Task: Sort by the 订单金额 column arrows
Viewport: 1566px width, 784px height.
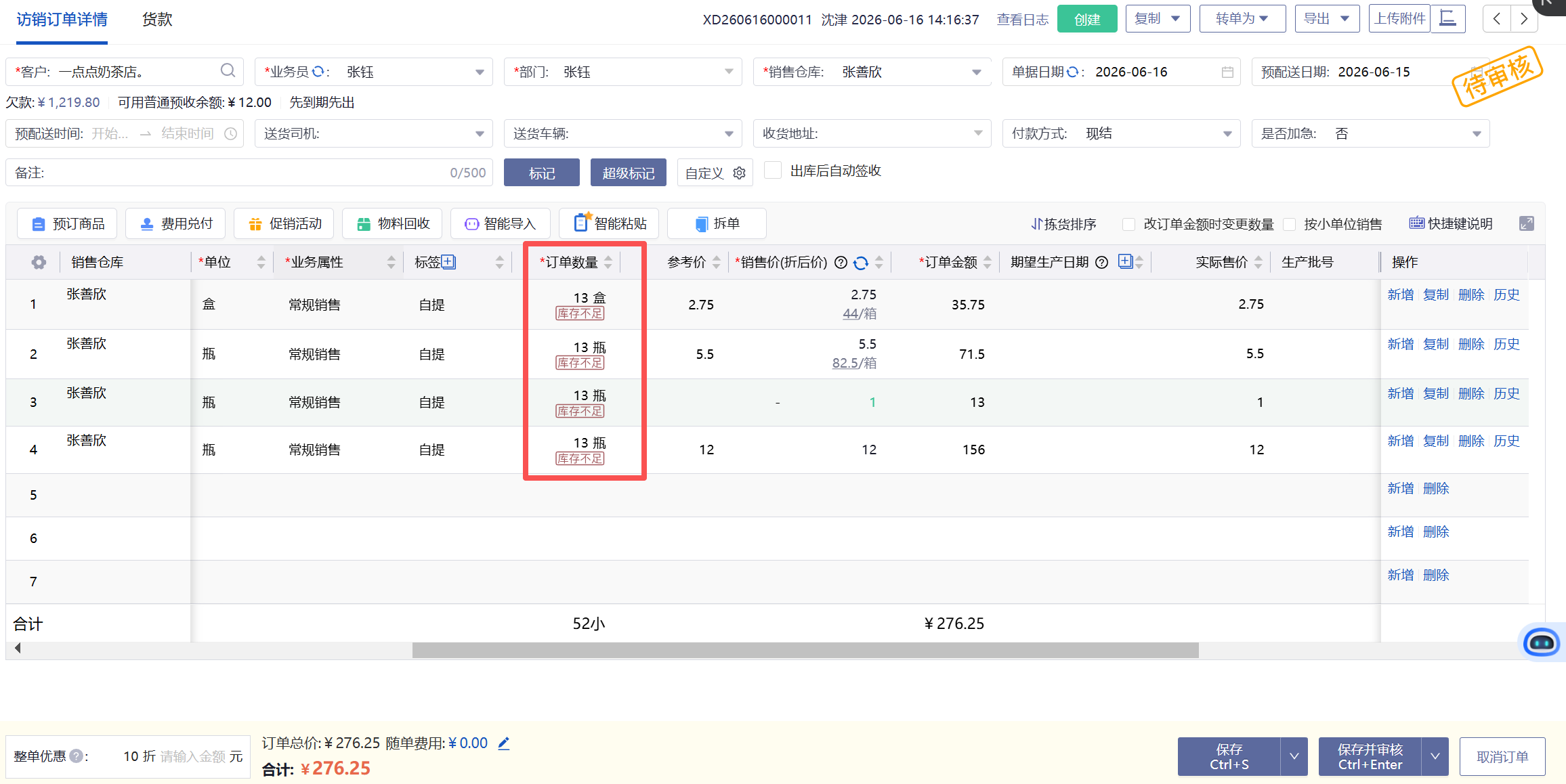Action: pos(988,262)
